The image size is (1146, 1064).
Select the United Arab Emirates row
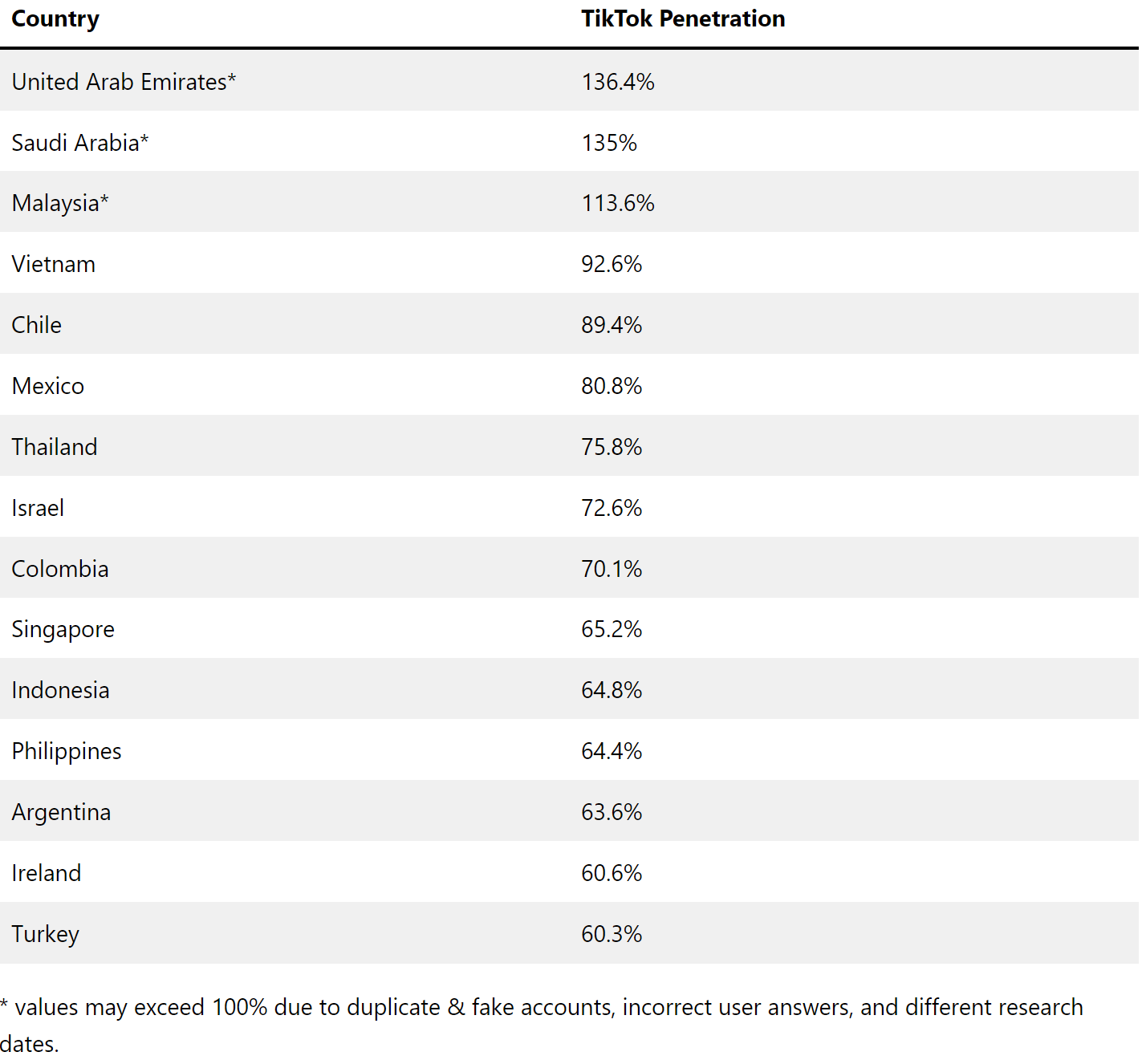click(x=569, y=81)
